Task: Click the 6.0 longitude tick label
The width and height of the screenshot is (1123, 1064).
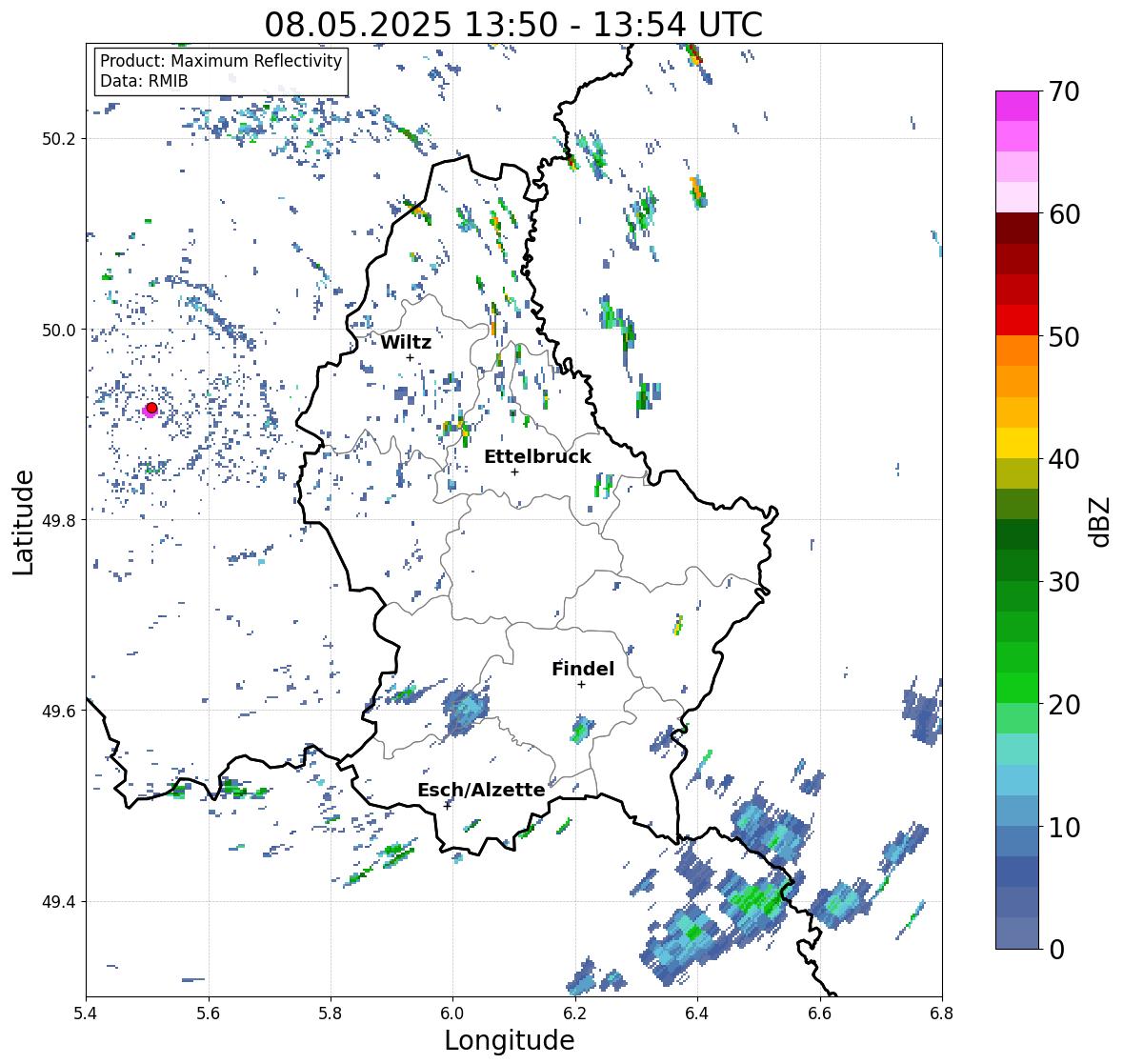Action: [x=452, y=1012]
